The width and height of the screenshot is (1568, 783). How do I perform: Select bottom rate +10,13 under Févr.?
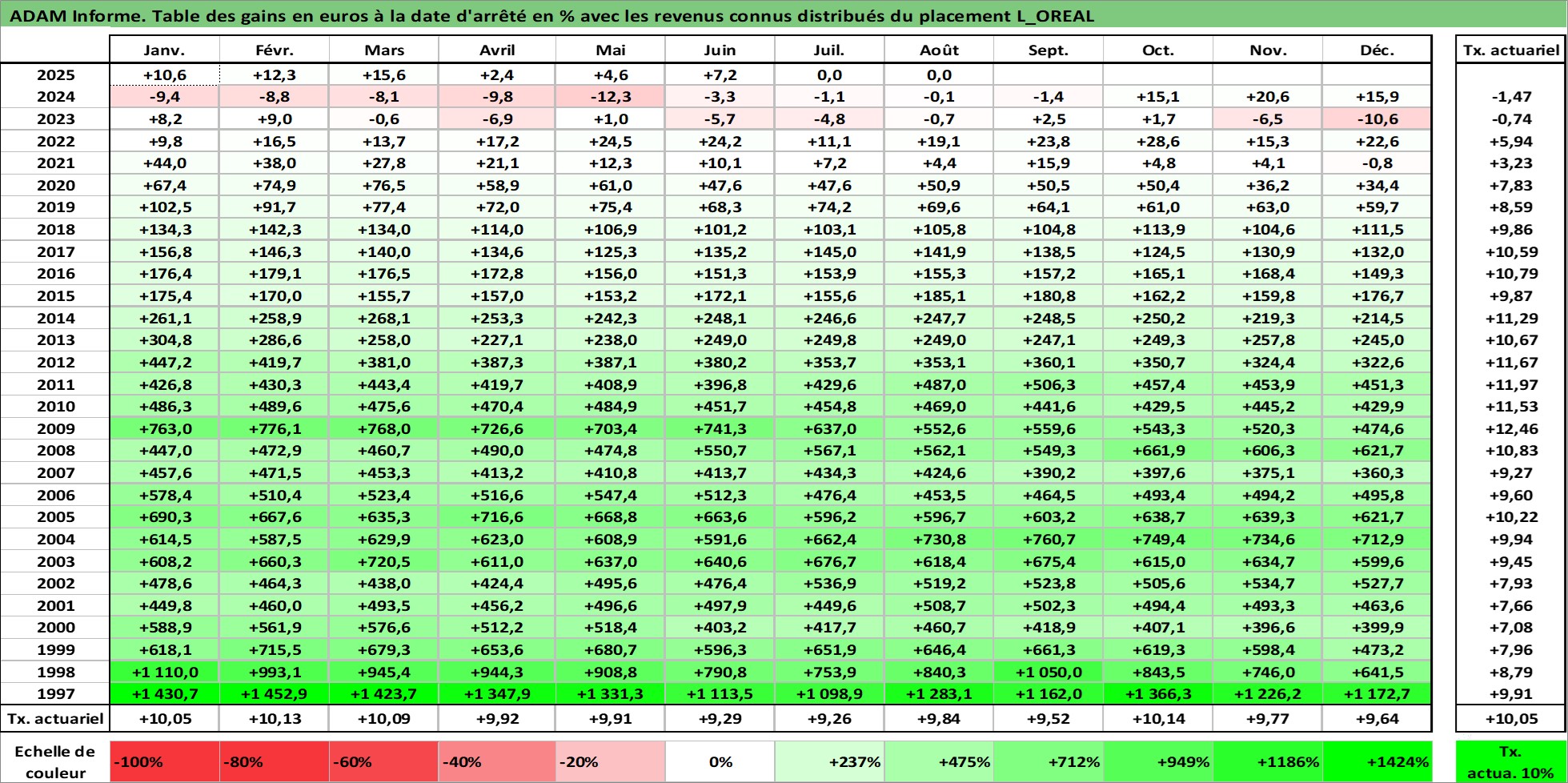275,719
